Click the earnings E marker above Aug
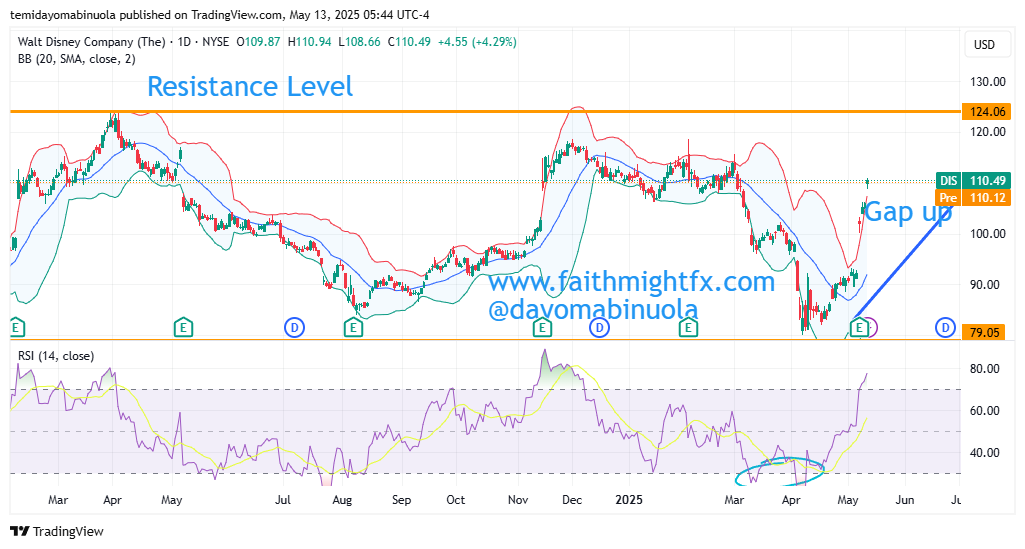The width and height of the screenshot is (1025, 549). coord(354,327)
